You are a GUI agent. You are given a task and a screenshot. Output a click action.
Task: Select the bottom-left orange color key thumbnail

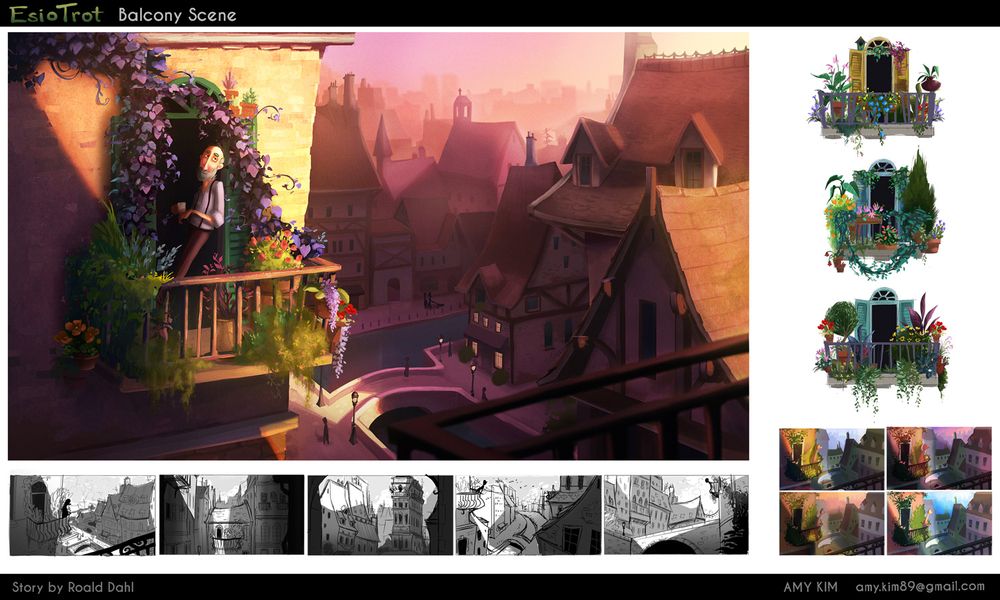[x=832, y=523]
